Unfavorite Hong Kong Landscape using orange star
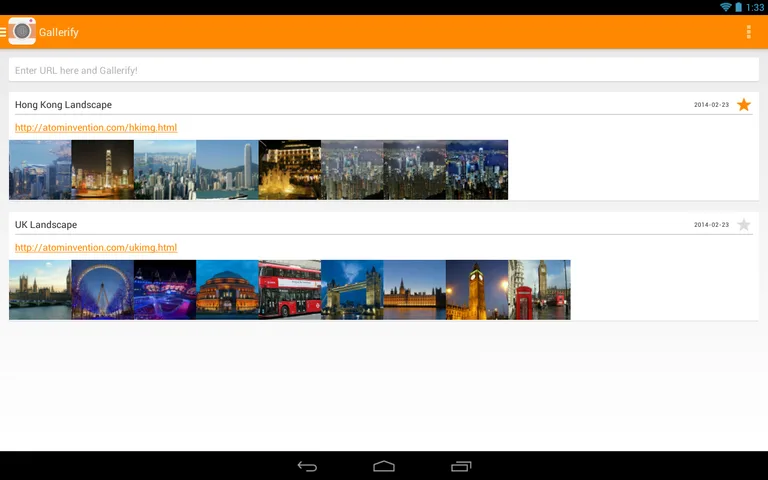Viewport: 768px width, 480px height. (744, 104)
